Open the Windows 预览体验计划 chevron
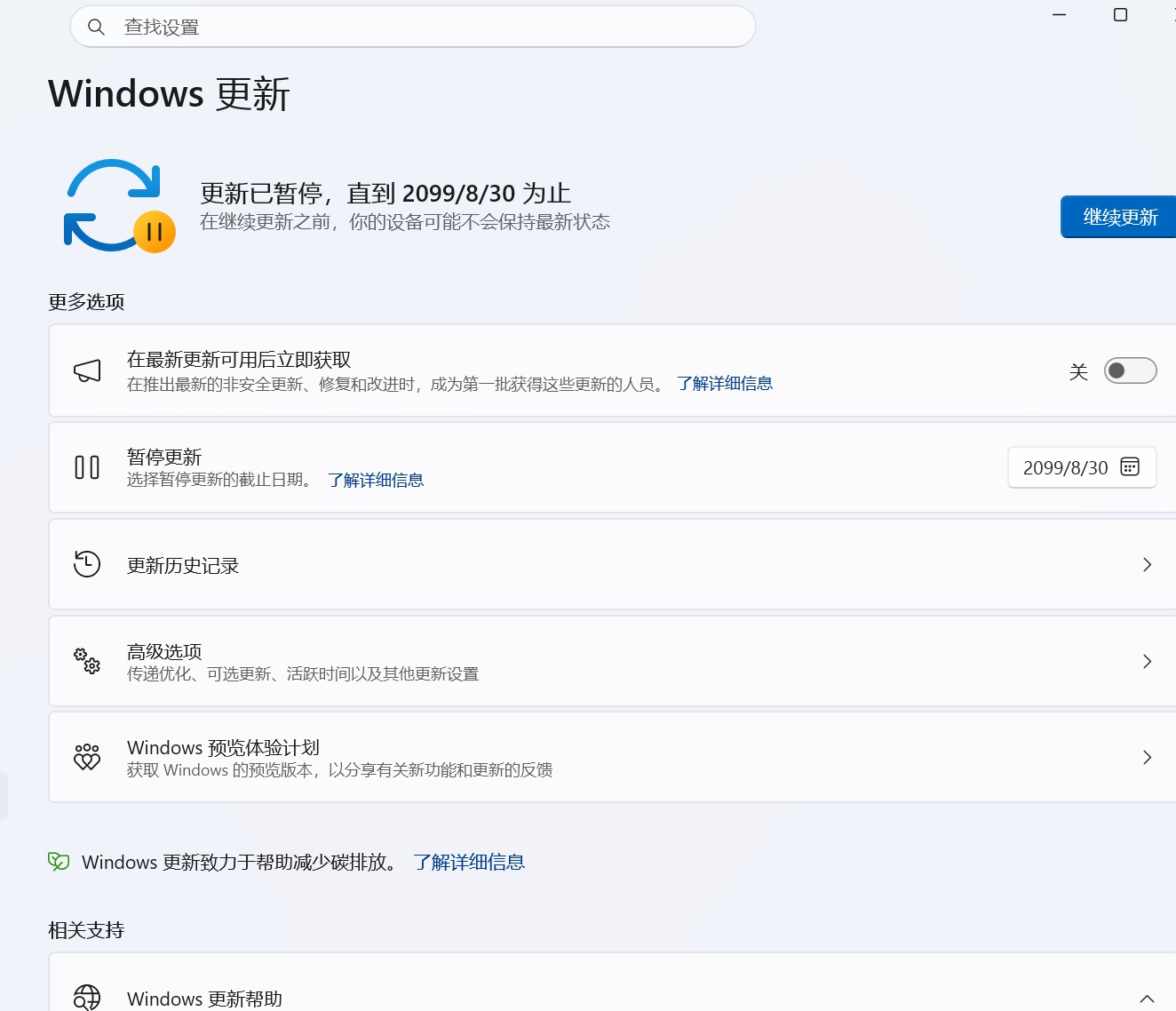Viewport: 1176px width, 1011px height. pos(1147,758)
